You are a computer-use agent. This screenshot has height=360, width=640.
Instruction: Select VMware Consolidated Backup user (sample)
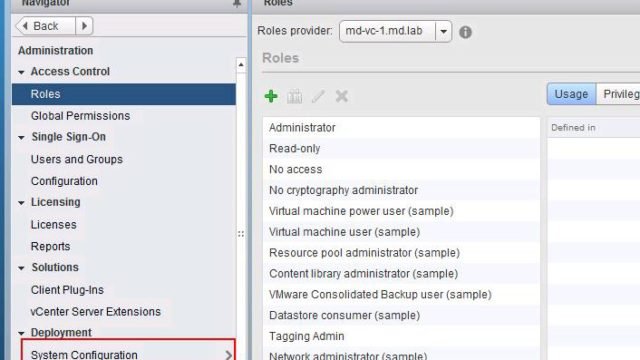point(401,294)
